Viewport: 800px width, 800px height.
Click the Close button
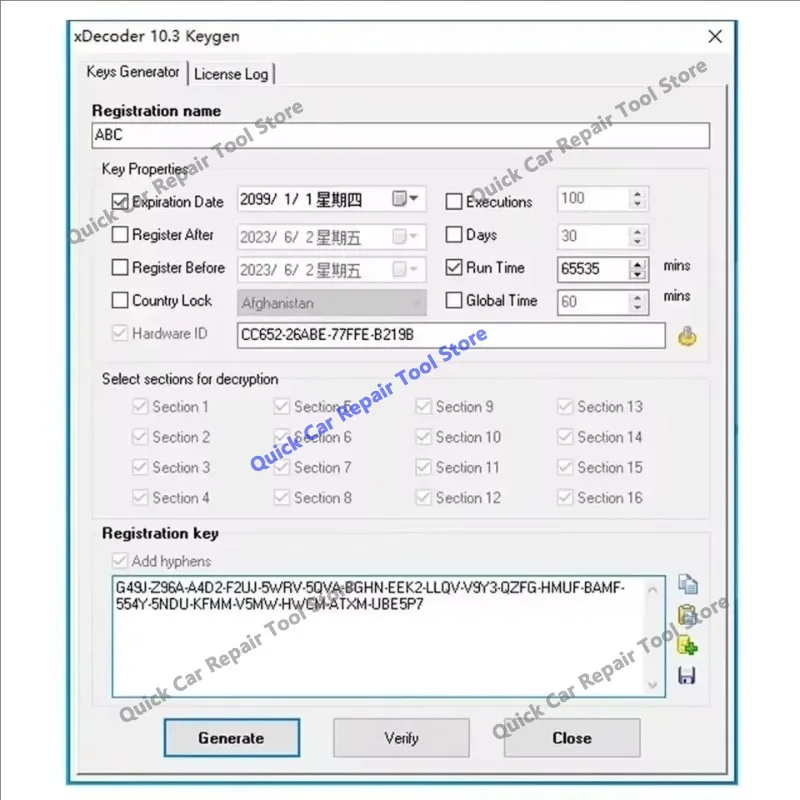pyautogui.click(x=572, y=738)
